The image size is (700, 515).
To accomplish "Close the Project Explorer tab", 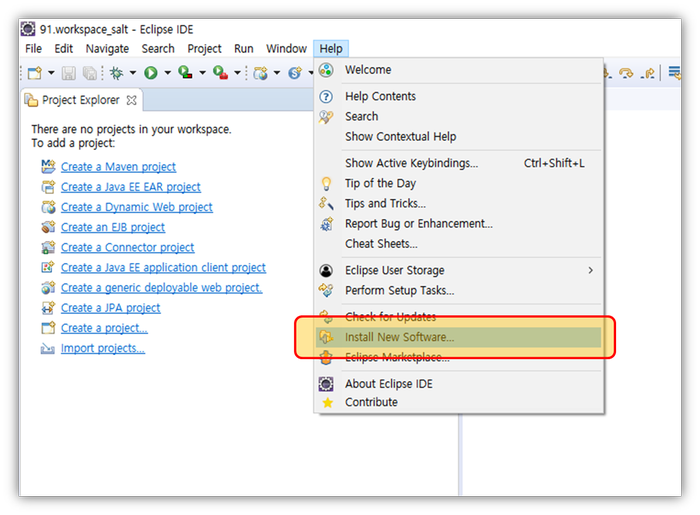I will (131, 100).
